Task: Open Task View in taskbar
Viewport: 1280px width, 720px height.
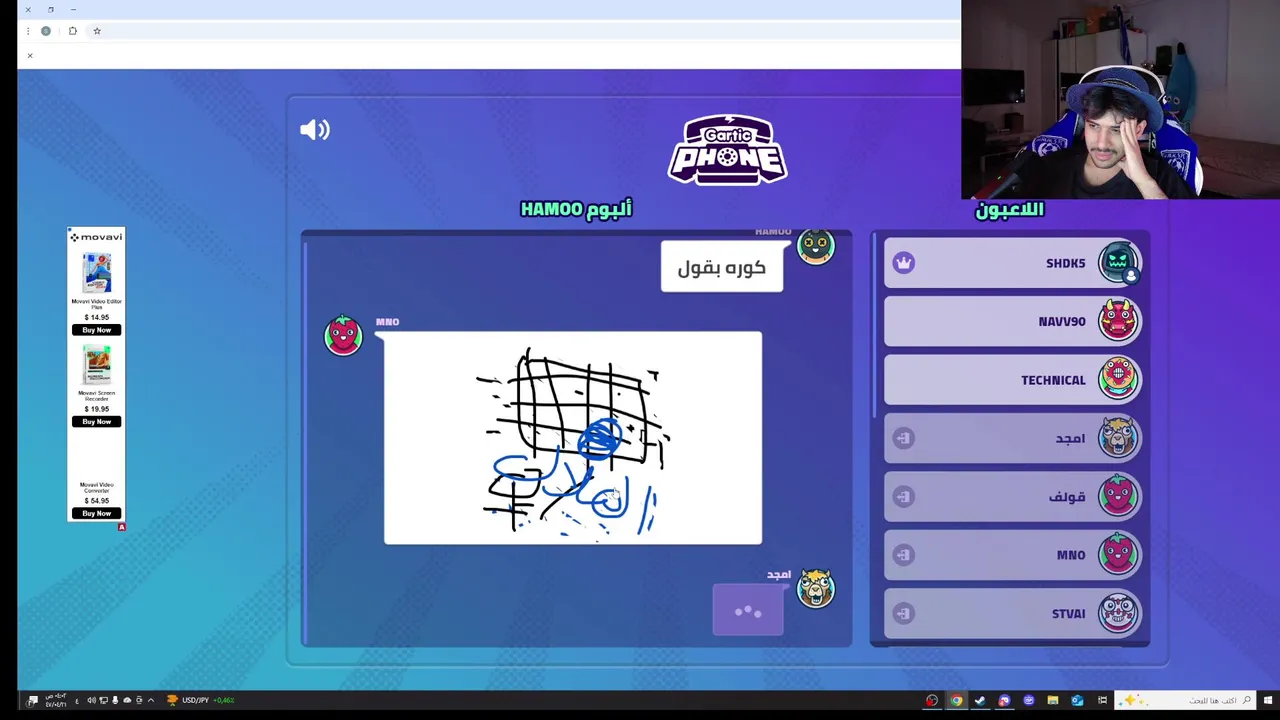Action: pyautogui.click(x=1102, y=700)
